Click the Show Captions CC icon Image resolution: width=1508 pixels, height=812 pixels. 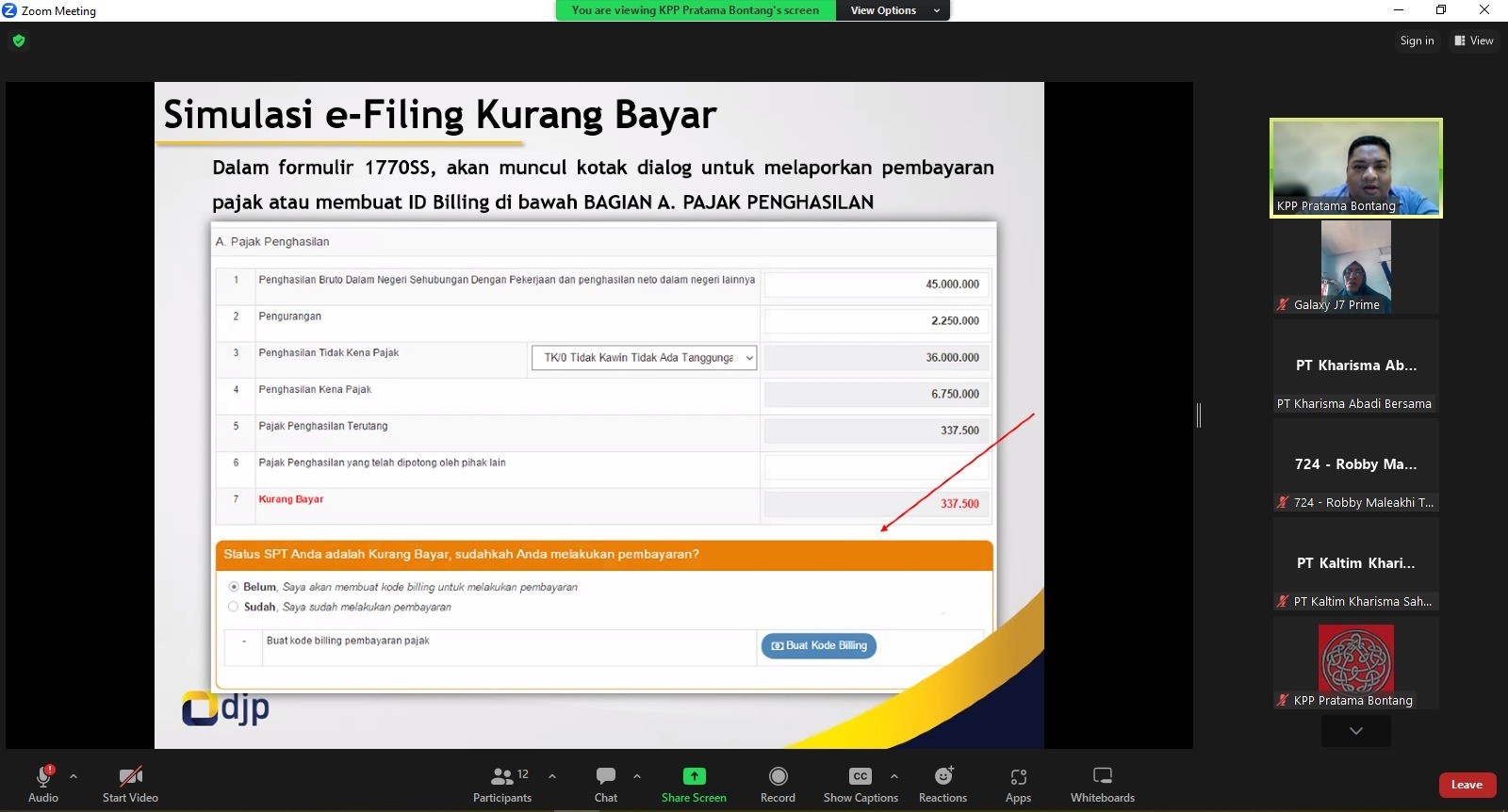[x=860, y=776]
